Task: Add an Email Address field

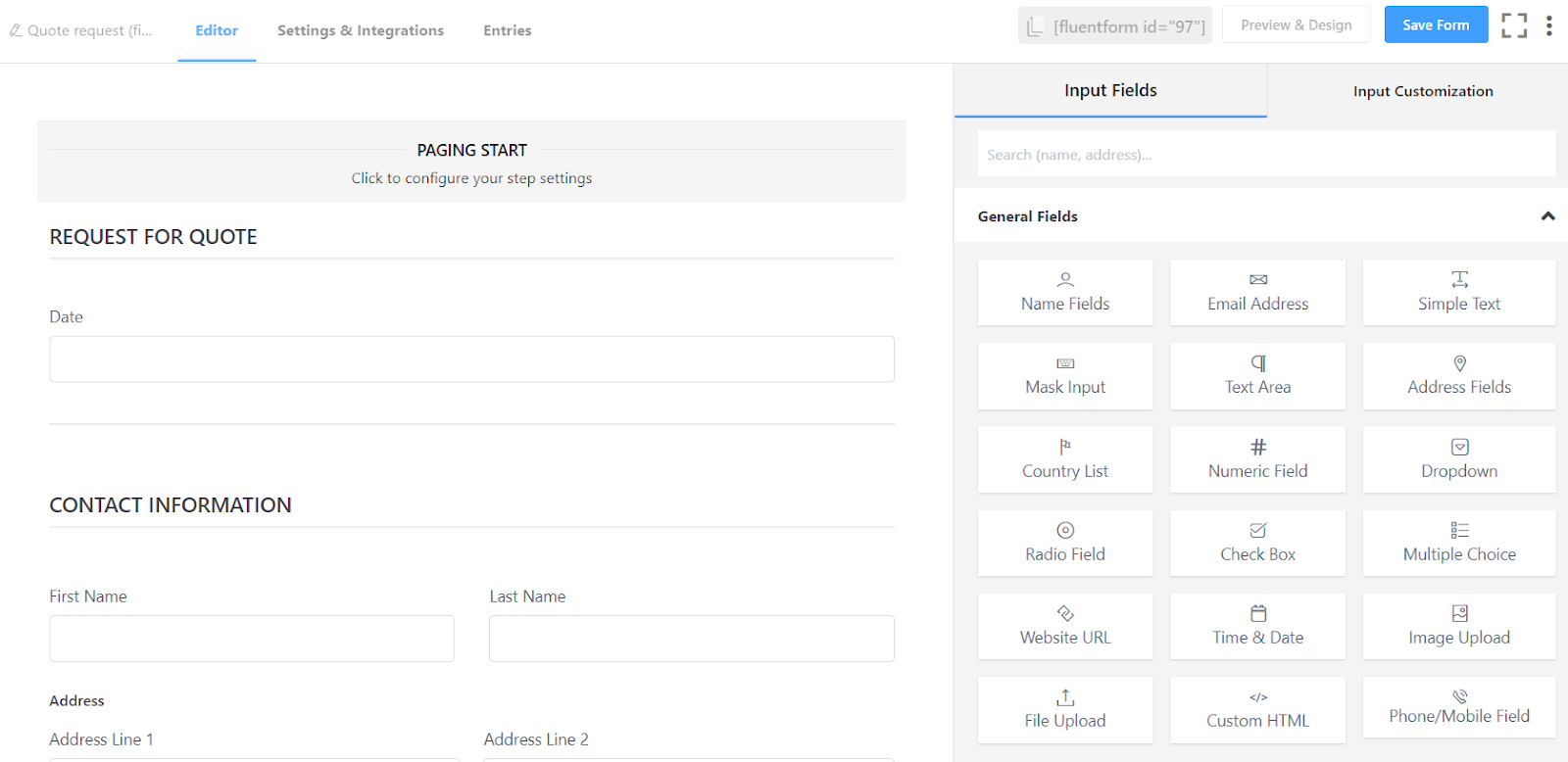Action: coord(1257,292)
